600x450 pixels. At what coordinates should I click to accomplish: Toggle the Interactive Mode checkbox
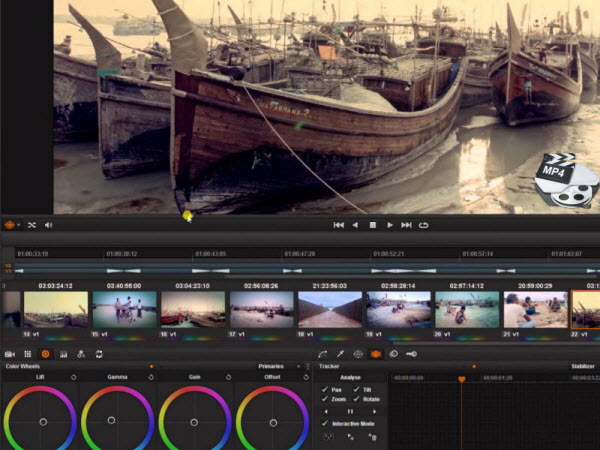[x=325, y=423]
